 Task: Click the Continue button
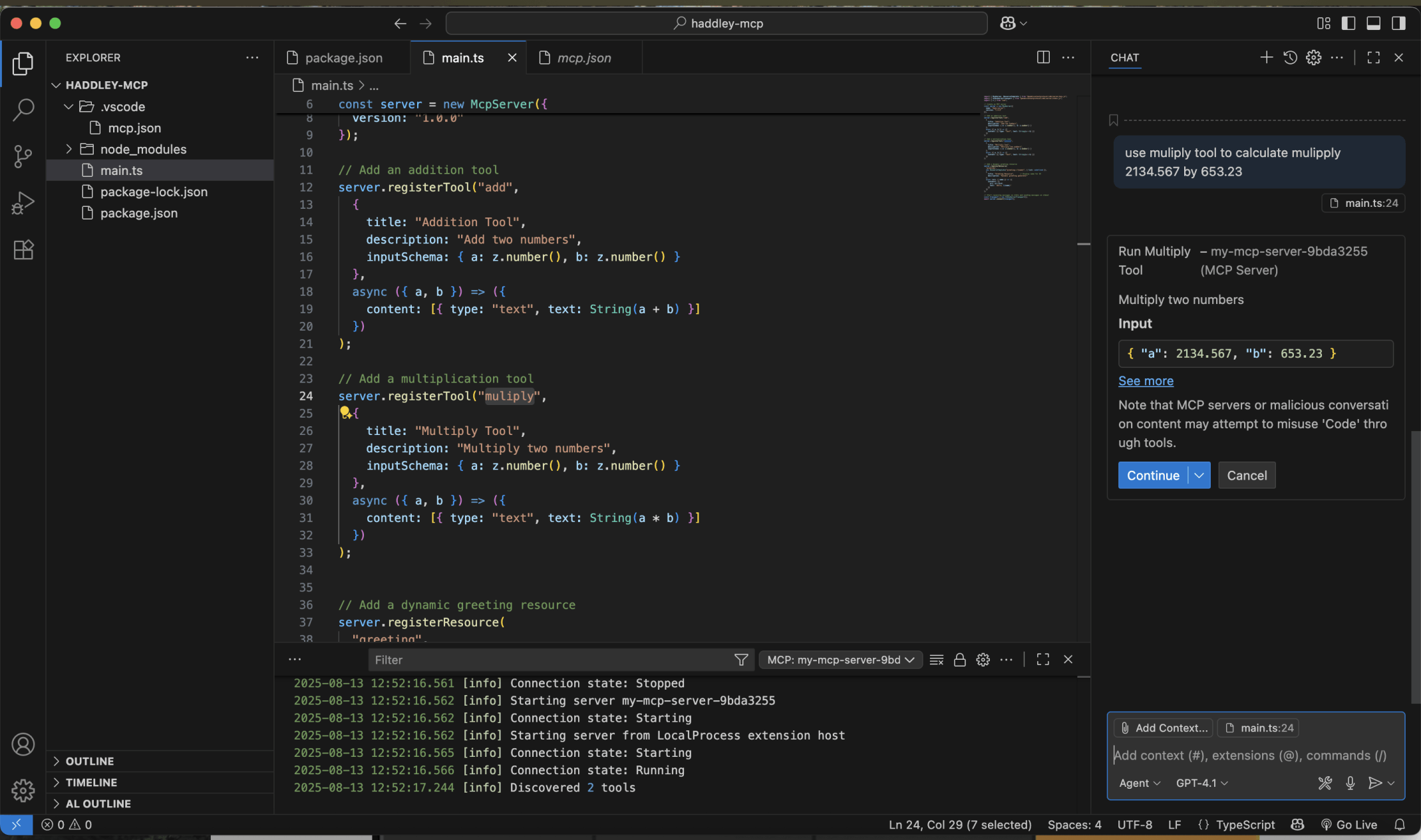(1152, 476)
